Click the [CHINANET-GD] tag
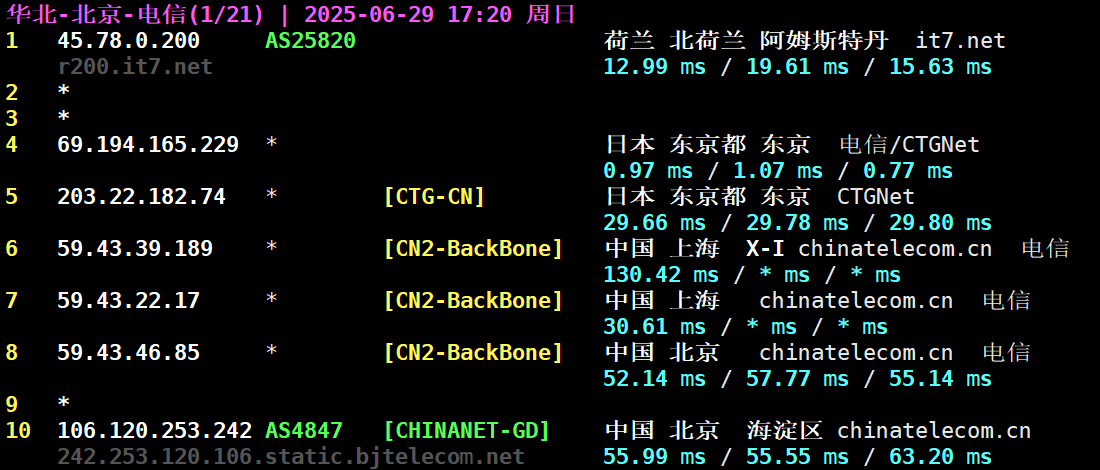Image resolution: width=1100 pixels, height=470 pixels. coord(467,430)
